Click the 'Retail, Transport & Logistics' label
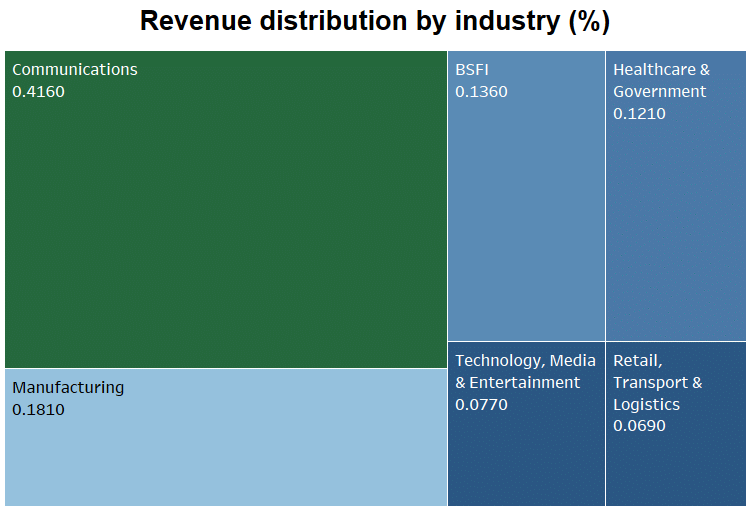750x510 pixels. [657, 382]
